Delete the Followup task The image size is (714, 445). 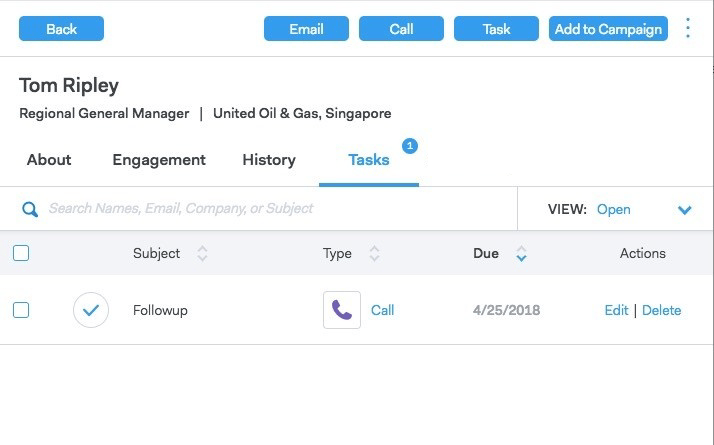(661, 310)
